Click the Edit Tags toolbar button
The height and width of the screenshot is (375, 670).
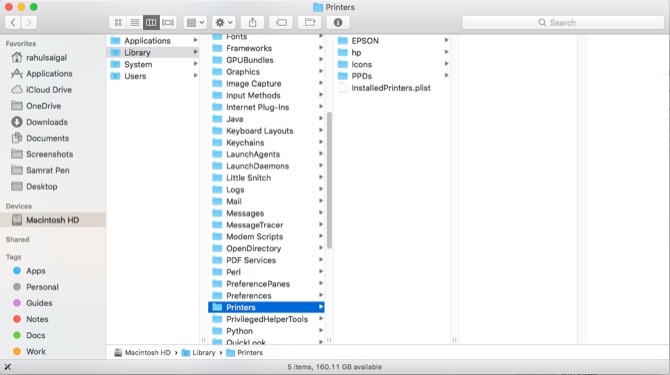[281, 23]
